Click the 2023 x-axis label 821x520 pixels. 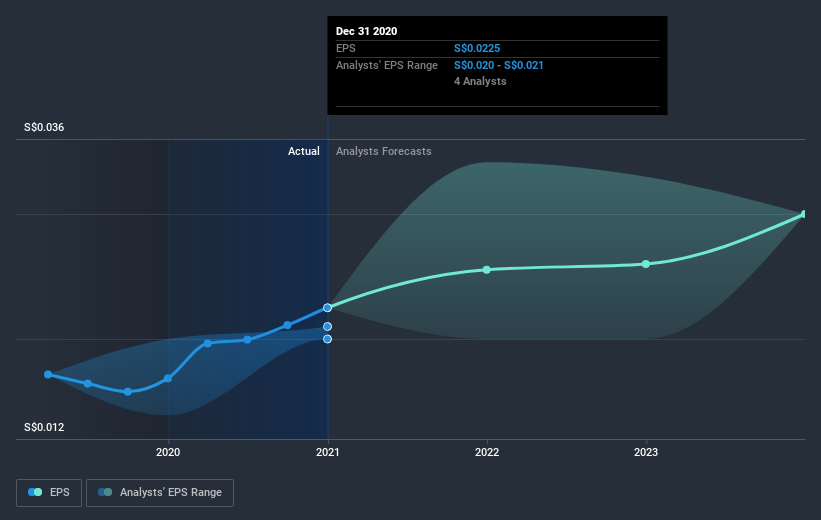pos(646,452)
